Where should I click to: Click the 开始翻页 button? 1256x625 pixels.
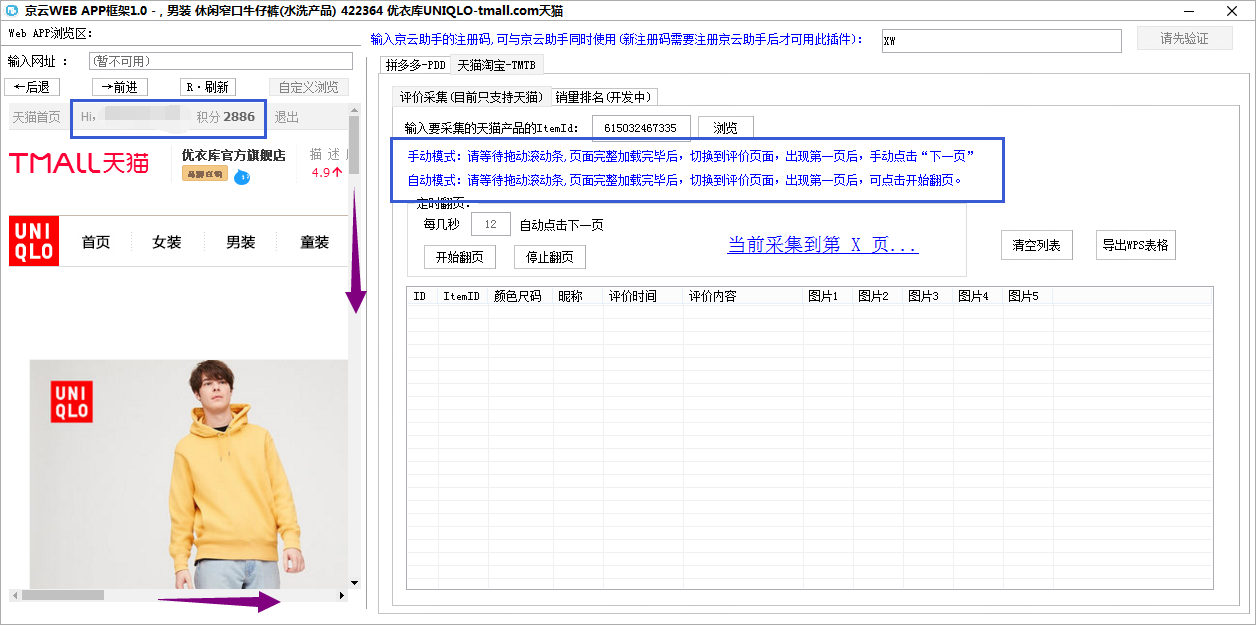click(x=460, y=257)
